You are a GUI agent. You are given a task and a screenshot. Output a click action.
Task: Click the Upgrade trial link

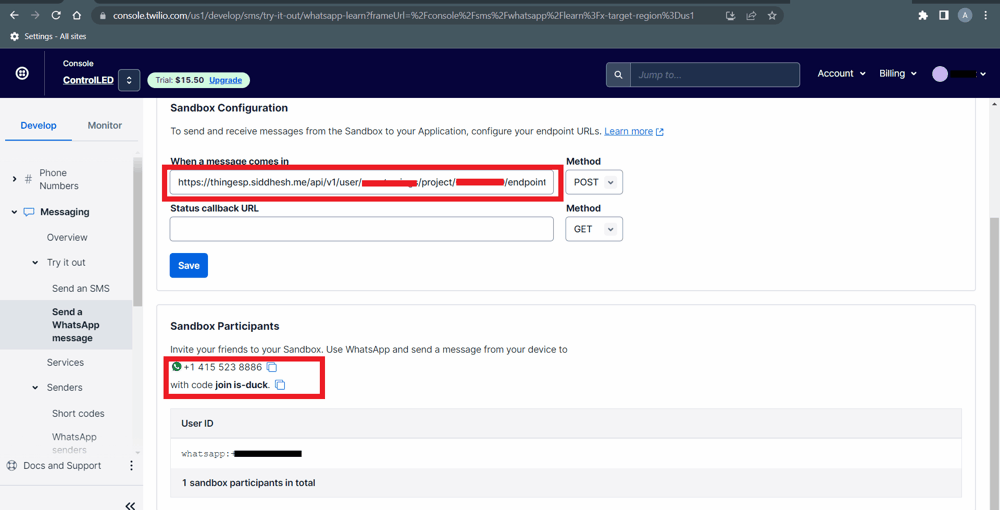(225, 80)
